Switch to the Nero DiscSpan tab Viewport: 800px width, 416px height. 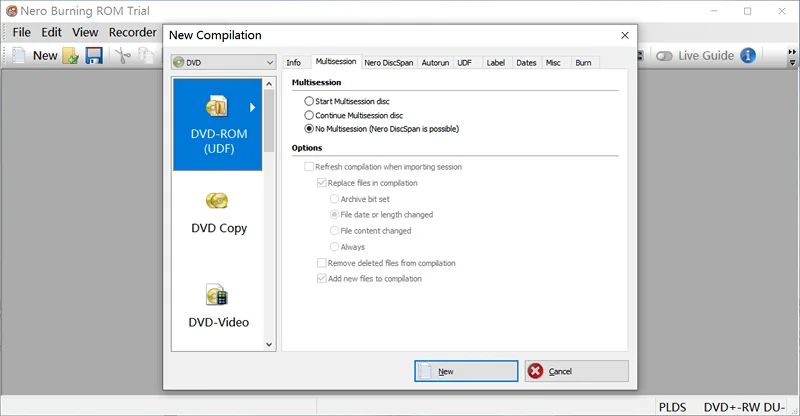pos(389,63)
